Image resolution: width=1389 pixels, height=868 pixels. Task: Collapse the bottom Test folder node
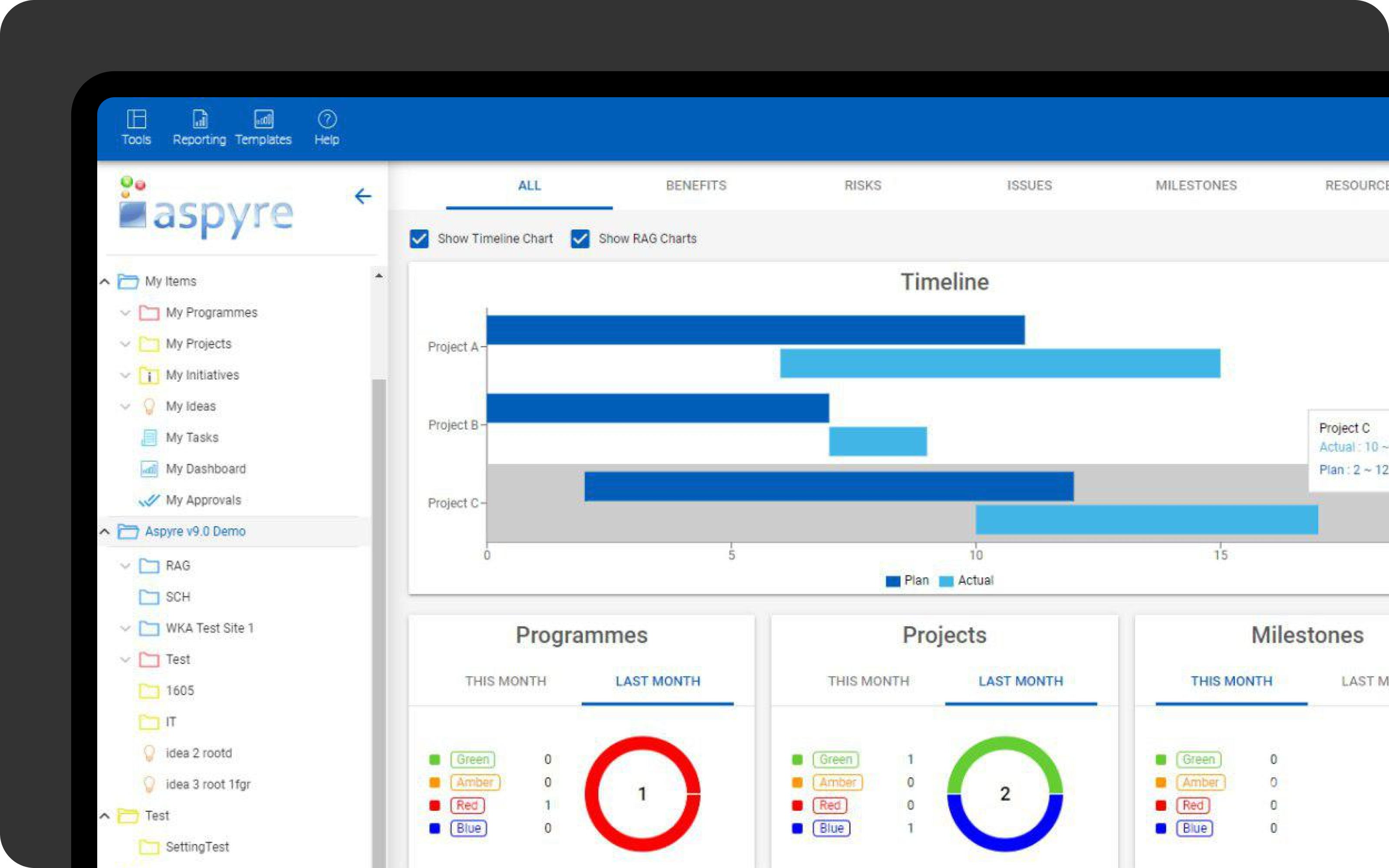click(x=105, y=816)
